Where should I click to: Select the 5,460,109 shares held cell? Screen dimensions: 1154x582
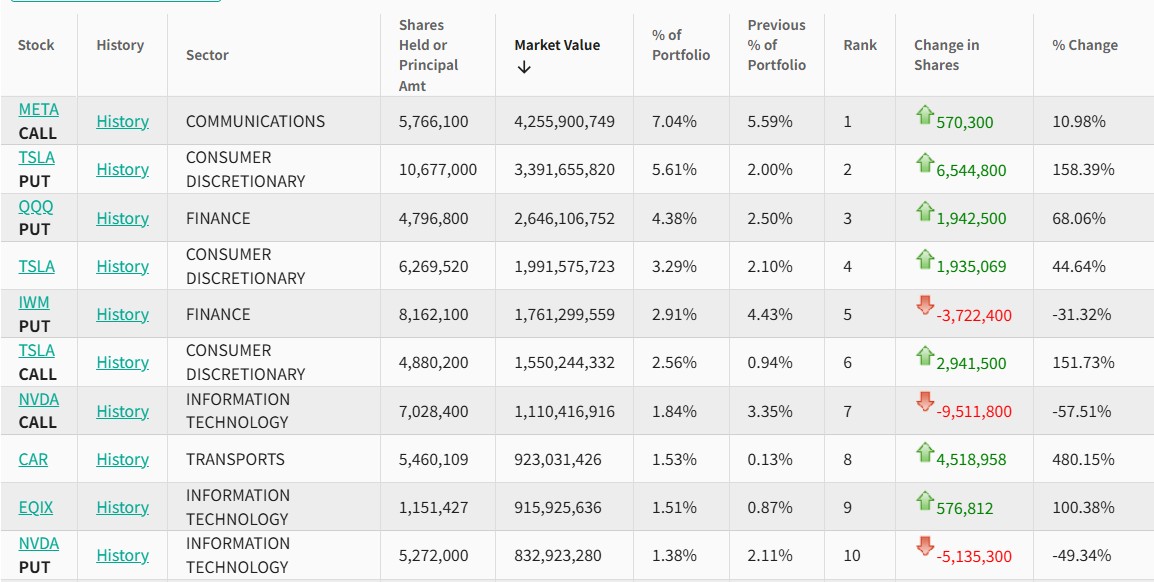pos(433,459)
